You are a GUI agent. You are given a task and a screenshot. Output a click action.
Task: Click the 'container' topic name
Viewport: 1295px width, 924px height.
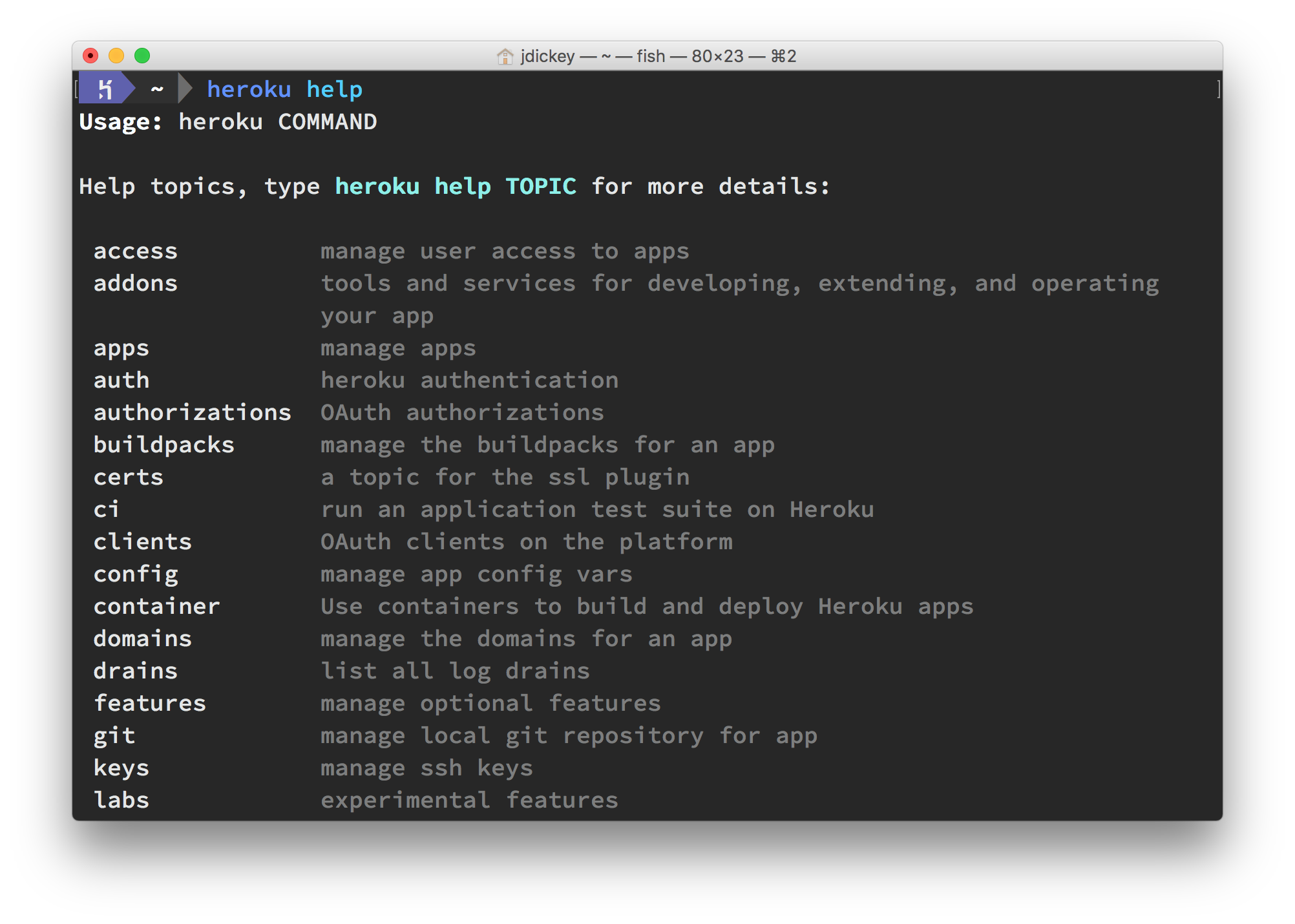(x=156, y=606)
